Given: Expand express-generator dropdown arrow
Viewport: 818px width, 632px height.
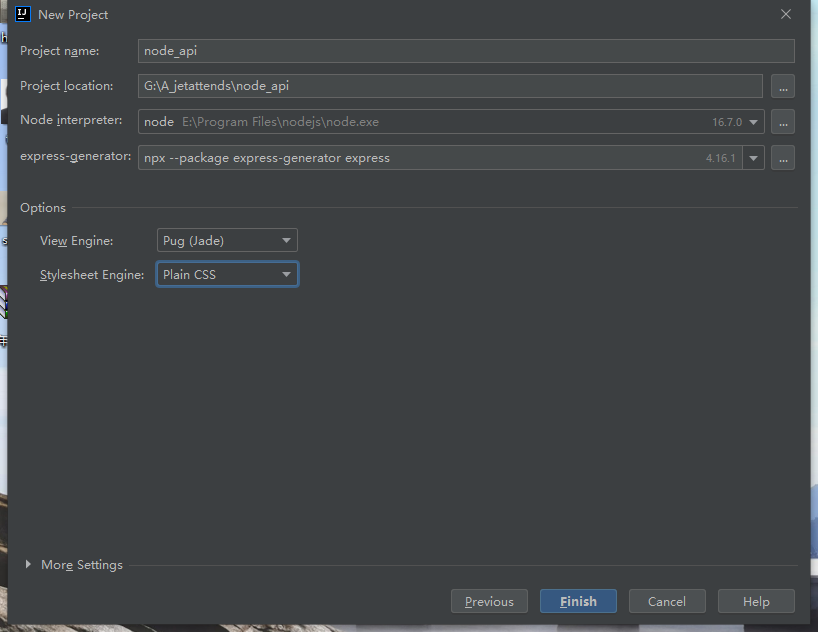Looking at the screenshot, I should click(x=753, y=158).
